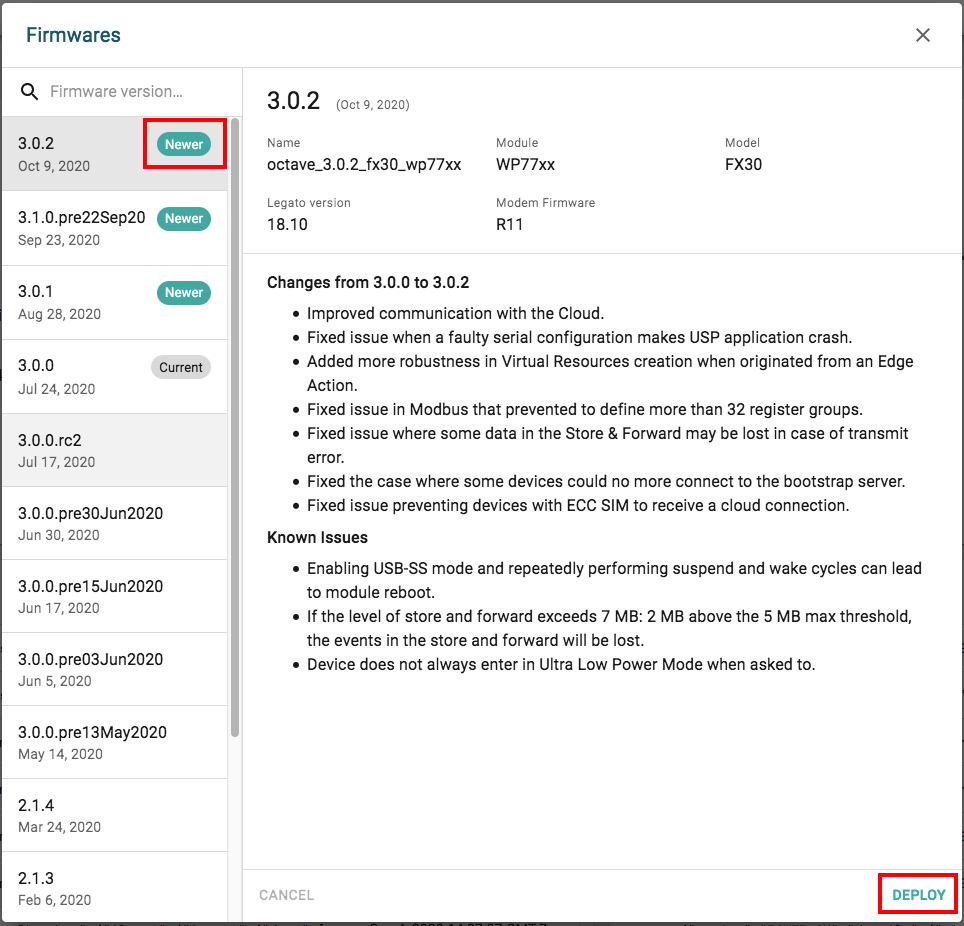Screen dimensions: 964x926
Task: Choose firmware 2.1.4 from Mar 24, 2020
Action: tap(115, 815)
